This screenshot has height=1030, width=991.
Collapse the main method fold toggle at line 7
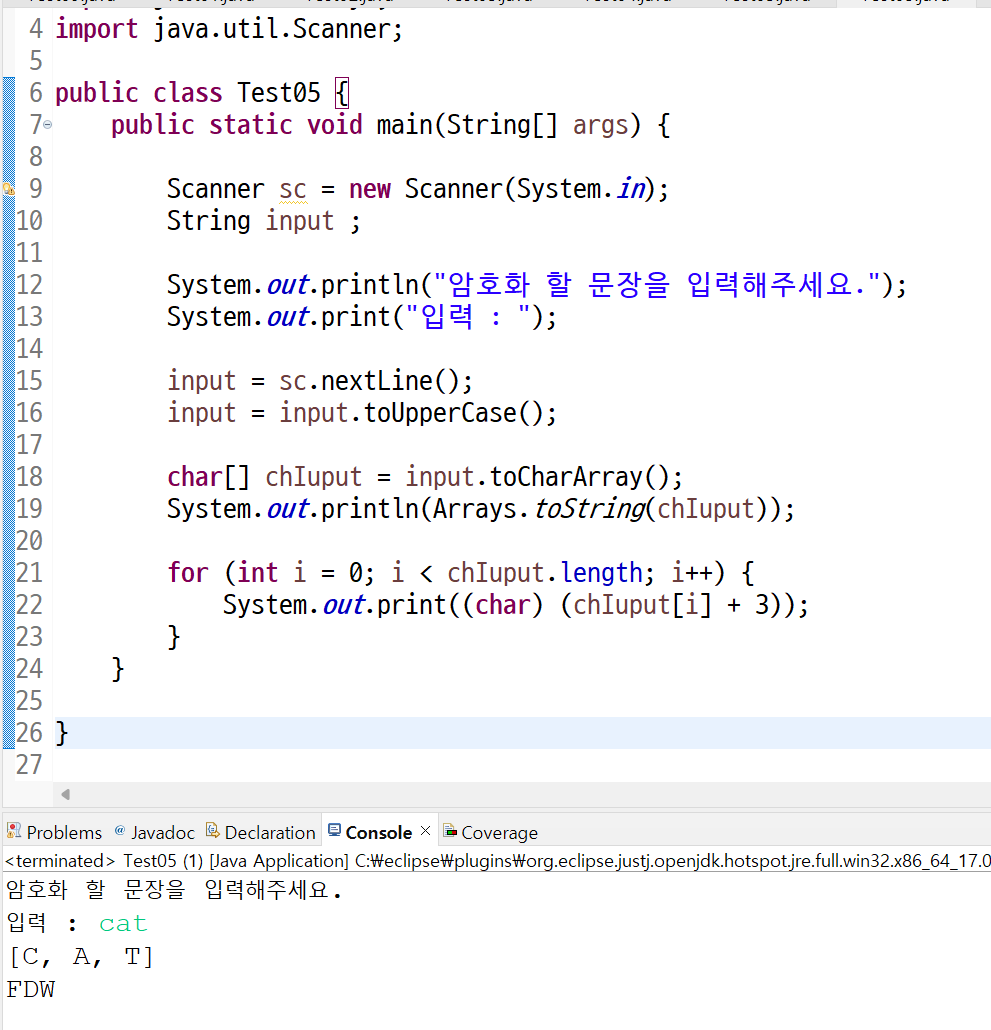47,124
